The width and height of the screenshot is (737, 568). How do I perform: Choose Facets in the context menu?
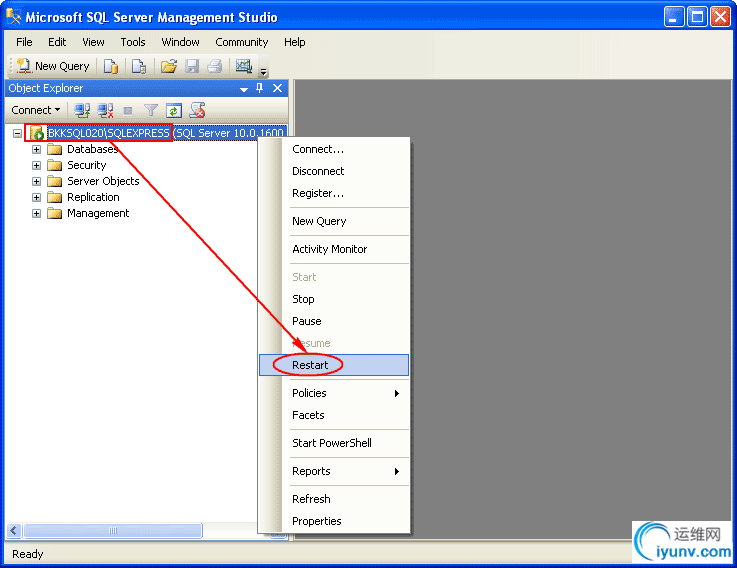click(334, 415)
